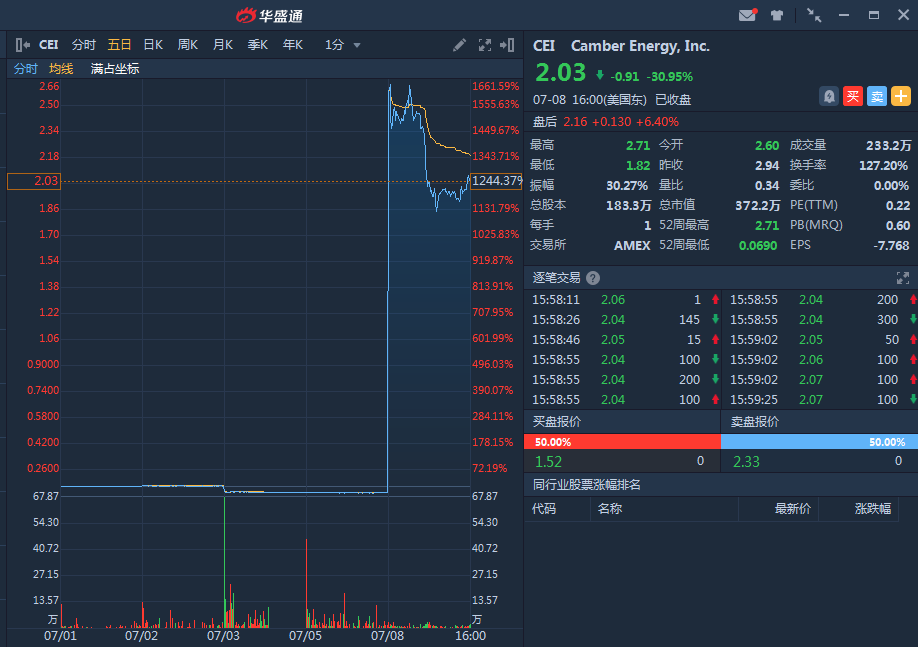Click the shrink window arrows icon

click(x=814, y=15)
